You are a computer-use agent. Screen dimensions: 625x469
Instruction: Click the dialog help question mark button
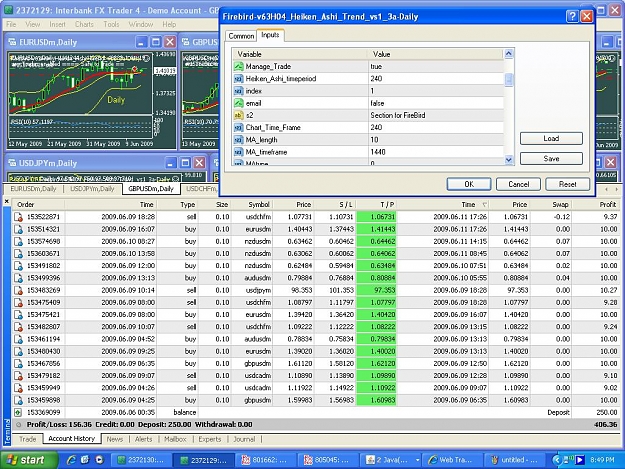coord(572,16)
